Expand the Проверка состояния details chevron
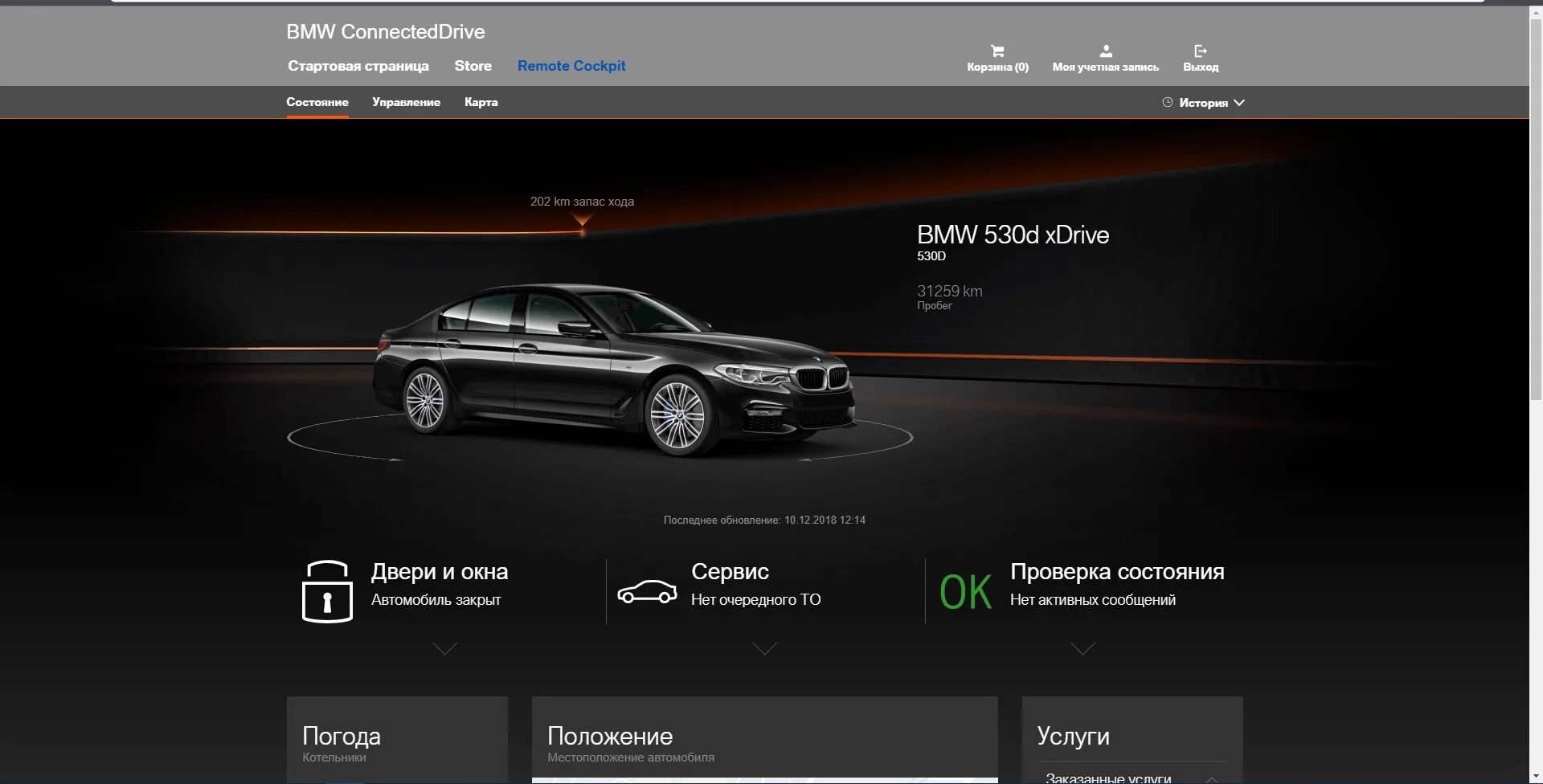This screenshot has height=784, width=1543. (1083, 648)
